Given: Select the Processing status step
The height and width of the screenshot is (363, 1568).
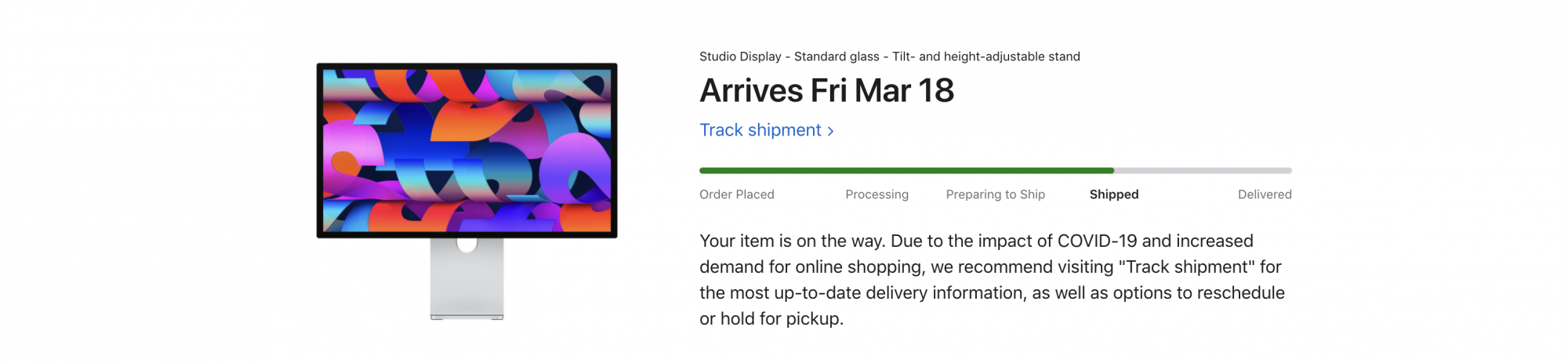Looking at the screenshot, I should (877, 194).
